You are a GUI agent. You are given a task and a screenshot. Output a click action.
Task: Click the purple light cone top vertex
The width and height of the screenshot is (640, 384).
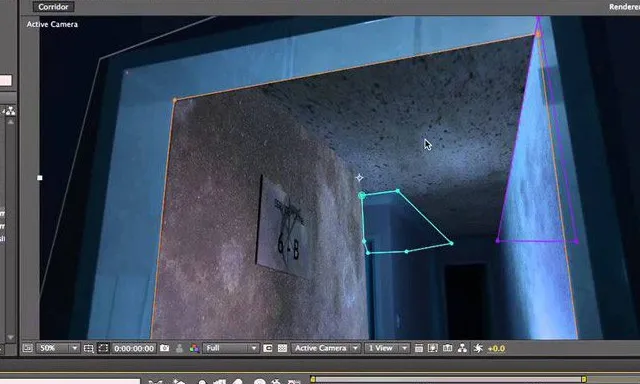click(538, 19)
